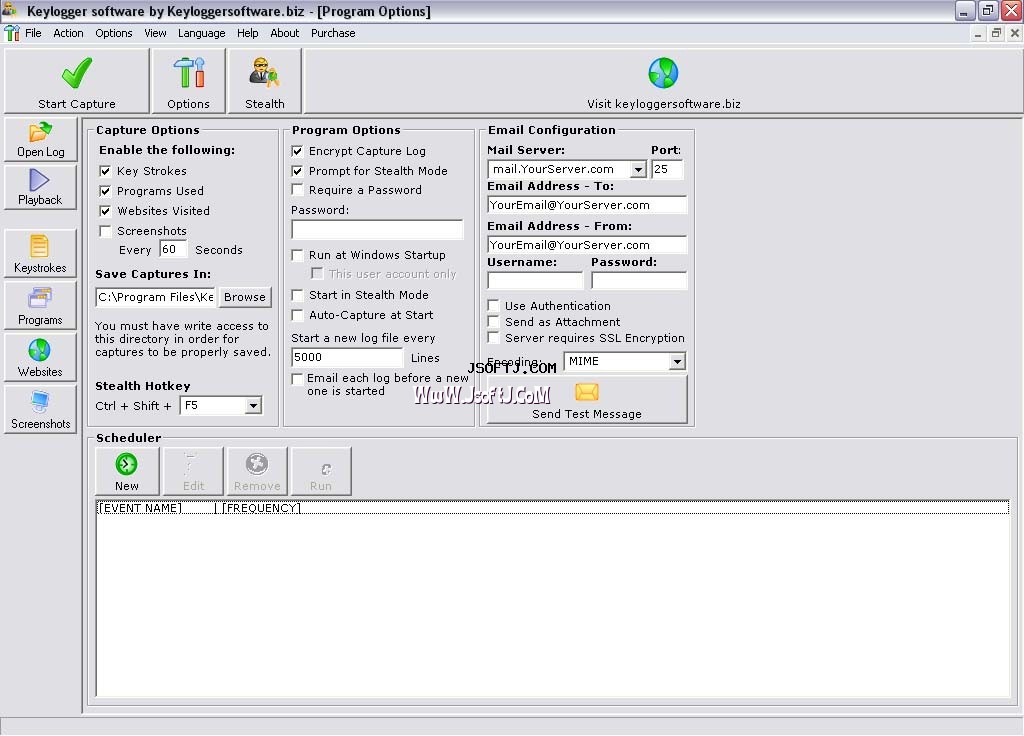Click the app icon in the menu bar
Image resolution: width=1024 pixels, height=736 pixels.
(x=12, y=33)
